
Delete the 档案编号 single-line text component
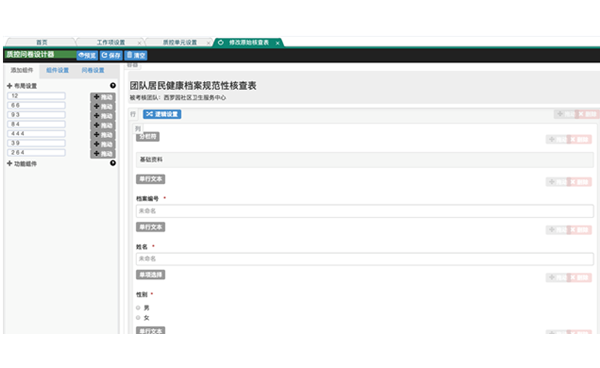[580, 182]
